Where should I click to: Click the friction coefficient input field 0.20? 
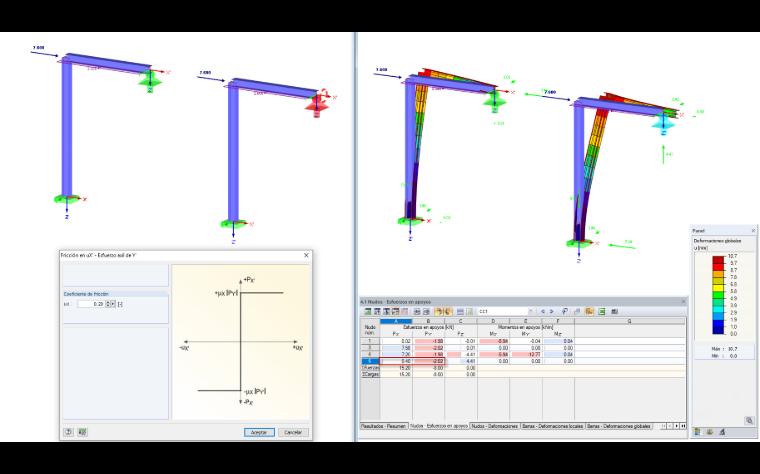92,304
